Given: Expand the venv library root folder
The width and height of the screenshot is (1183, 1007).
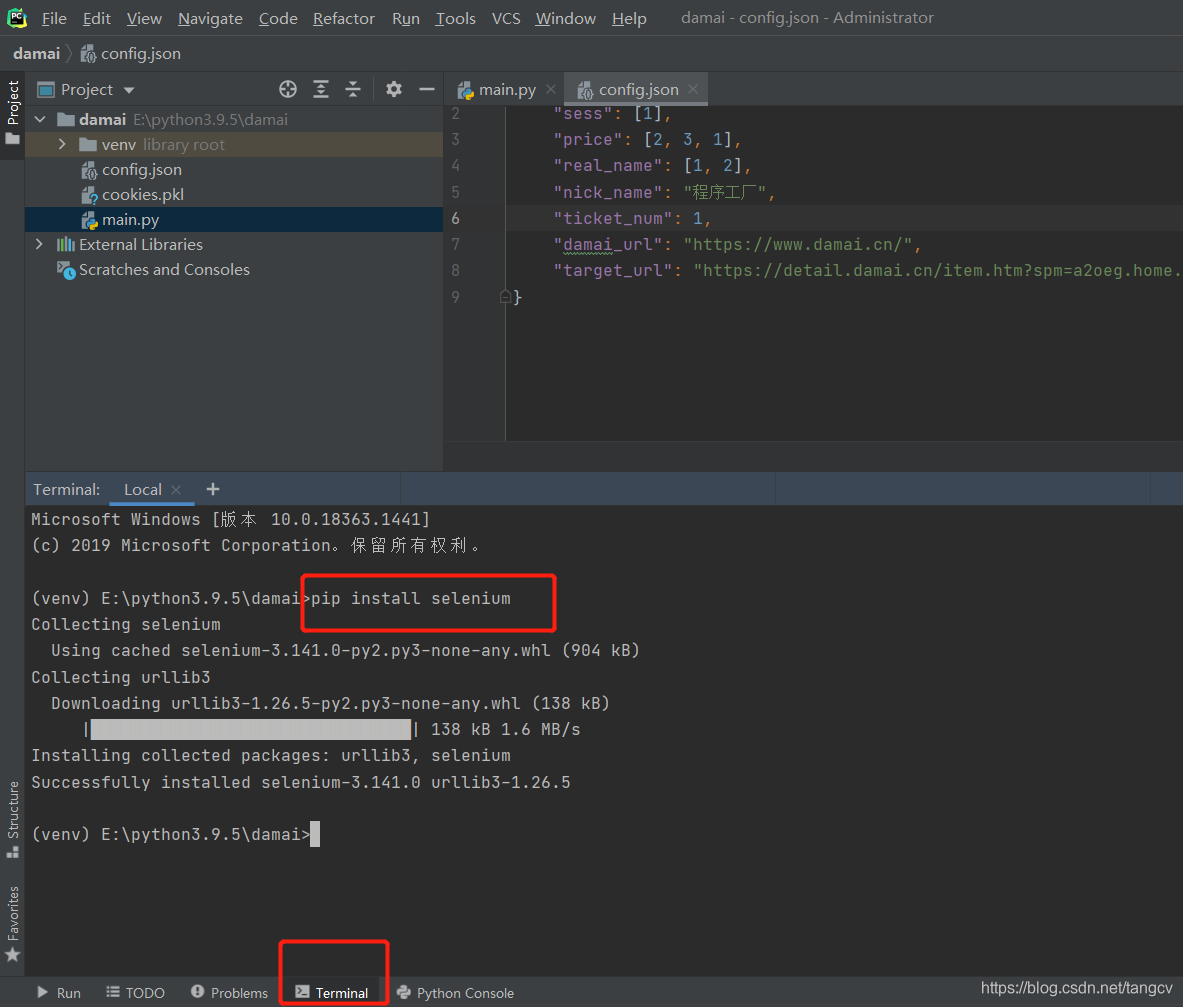Looking at the screenshot, I should tap(63, 144).
